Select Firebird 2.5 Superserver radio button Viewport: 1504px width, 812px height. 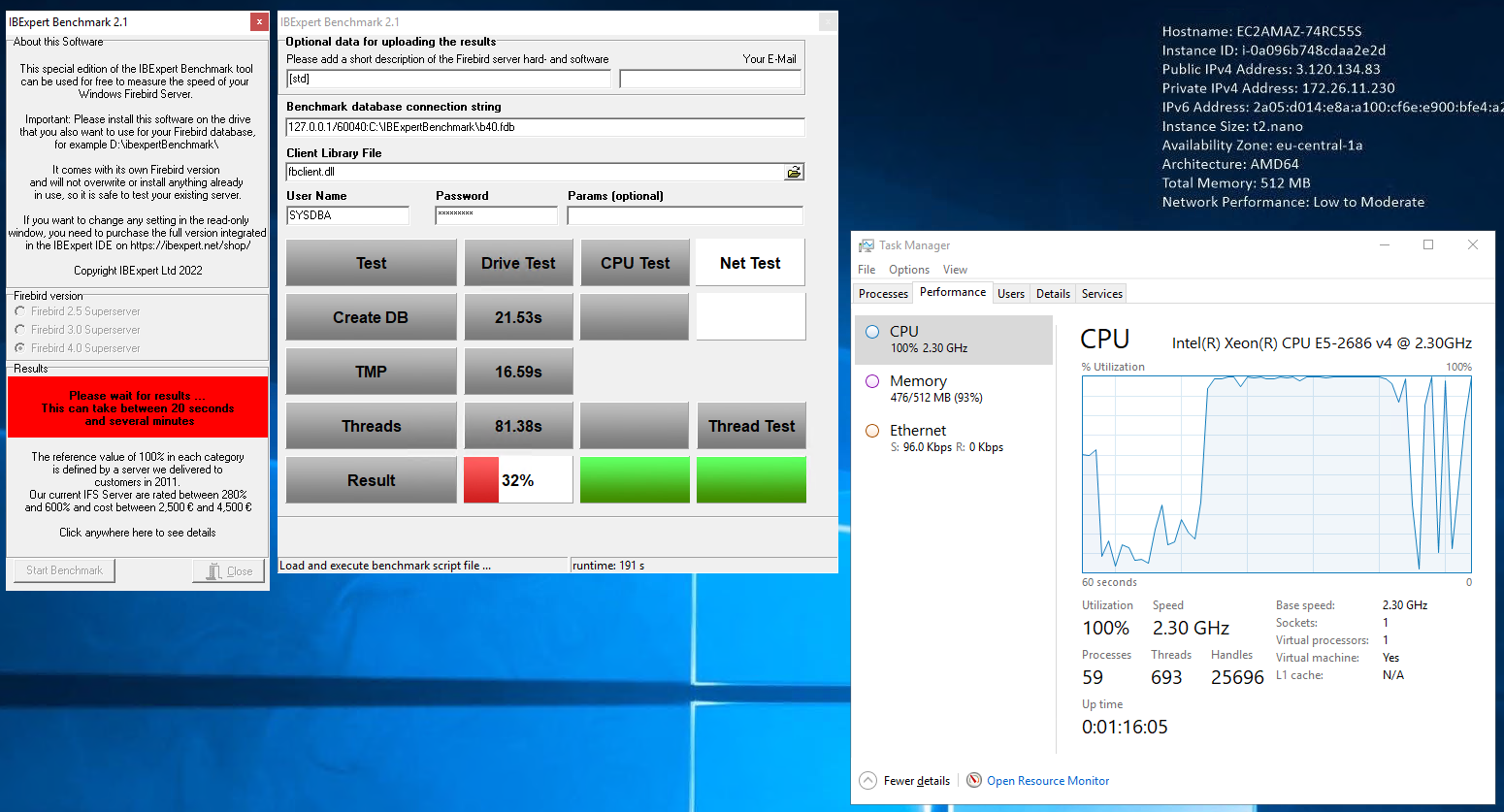pyautogui.click(x=20, y=311)
